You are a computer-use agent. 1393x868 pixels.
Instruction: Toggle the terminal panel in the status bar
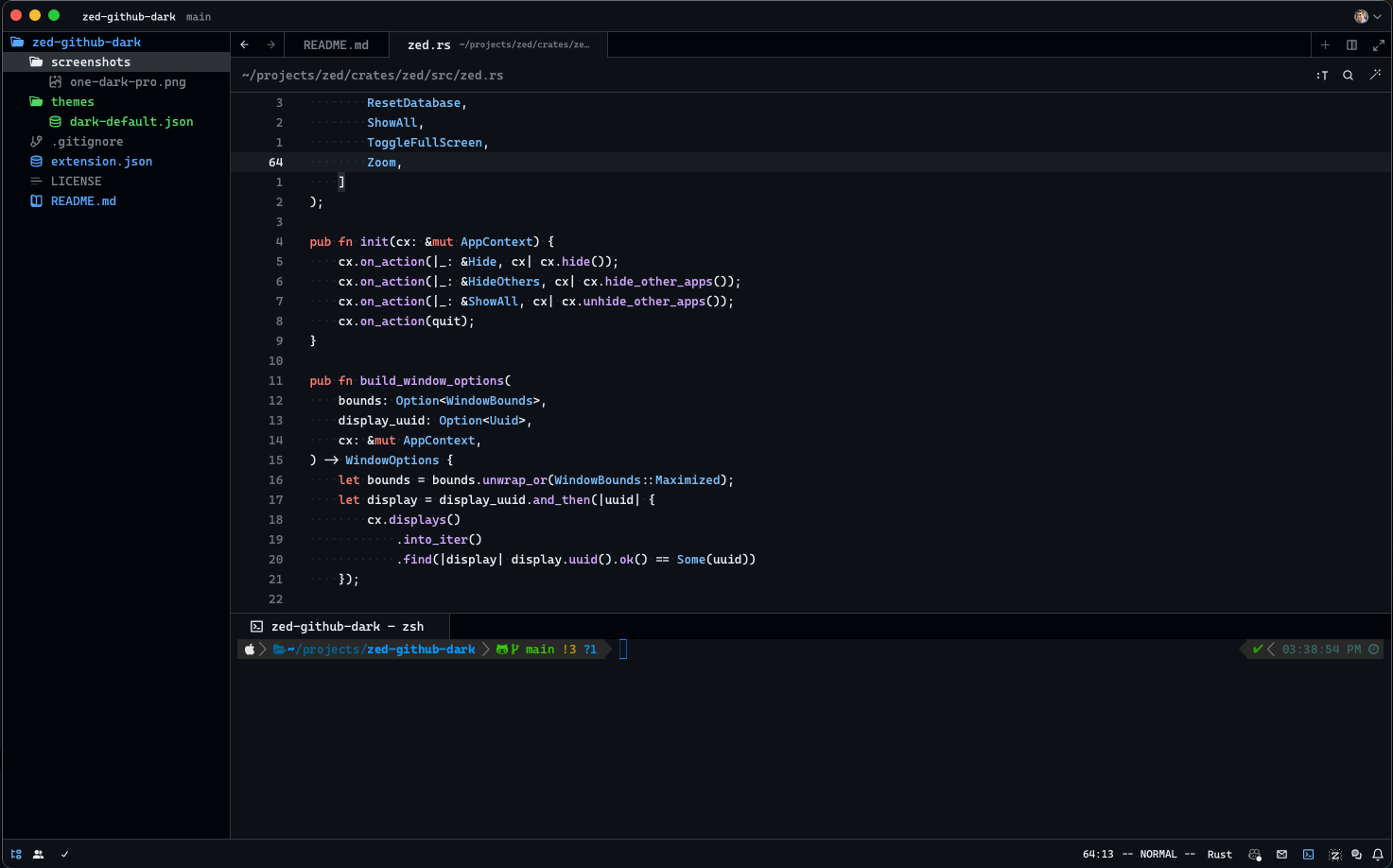1308,854
